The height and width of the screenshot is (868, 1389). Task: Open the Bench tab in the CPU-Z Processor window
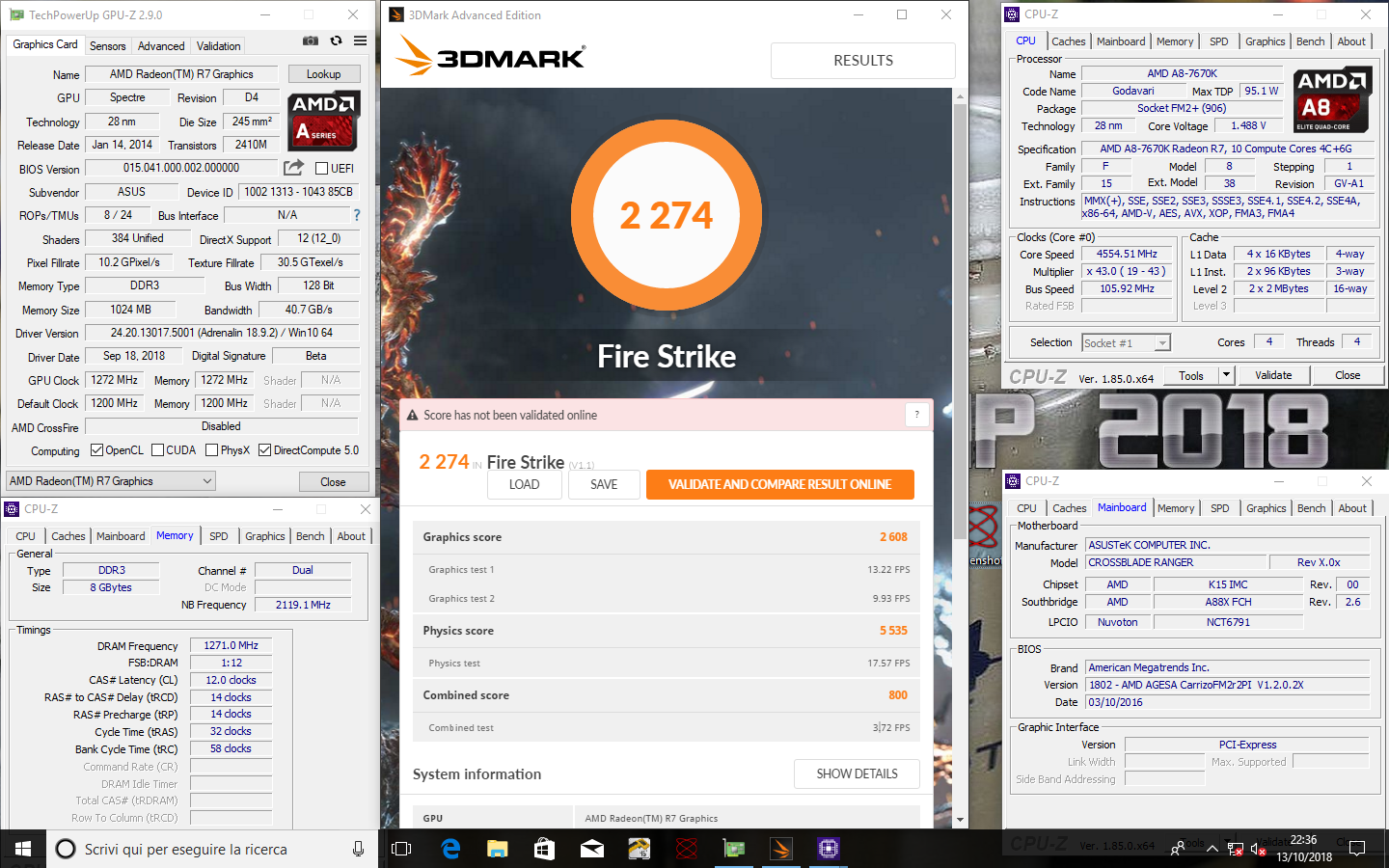pos(1310,41)
